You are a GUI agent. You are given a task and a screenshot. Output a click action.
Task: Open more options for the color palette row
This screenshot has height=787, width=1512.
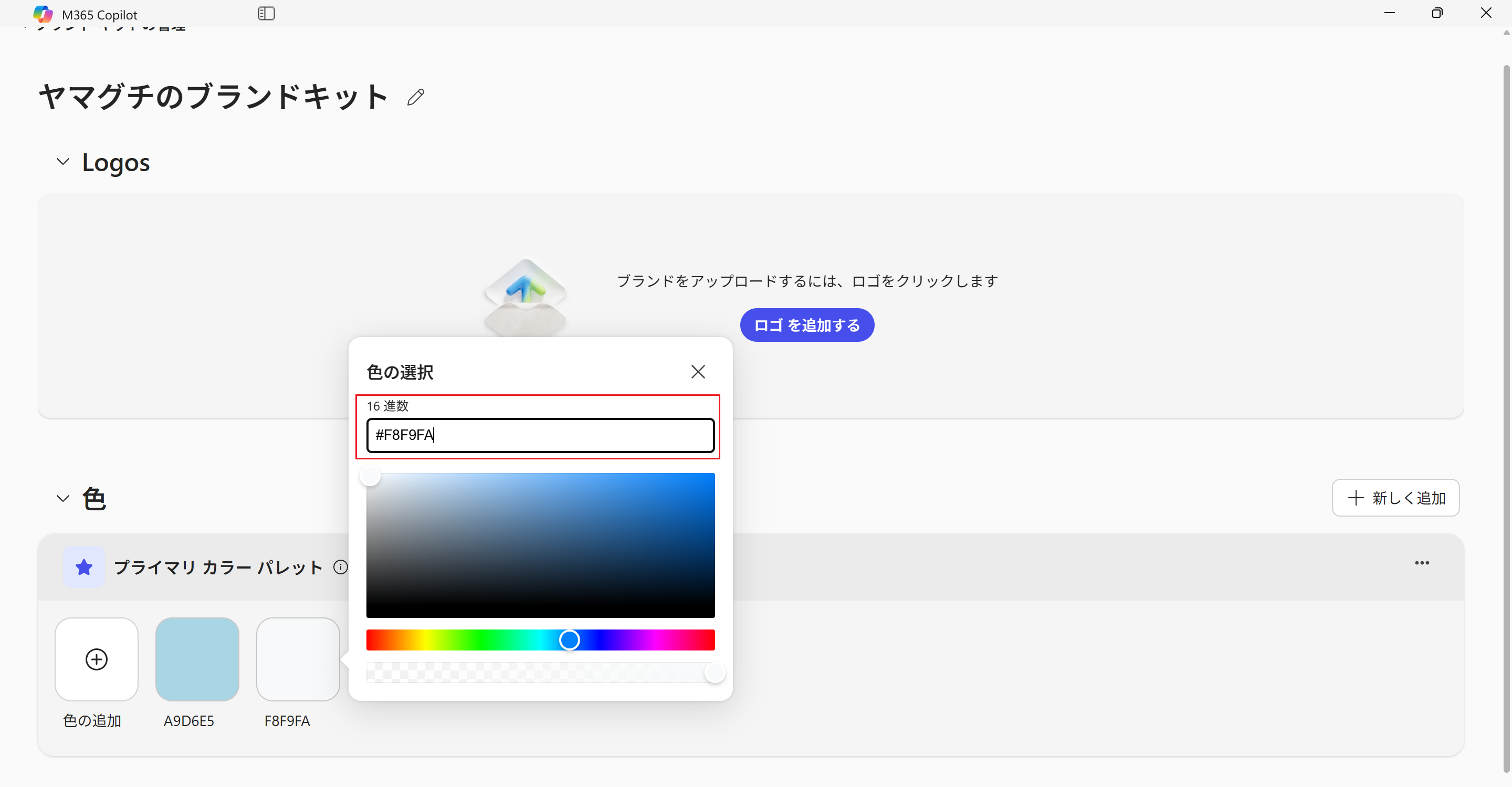tap(1423, 562)
